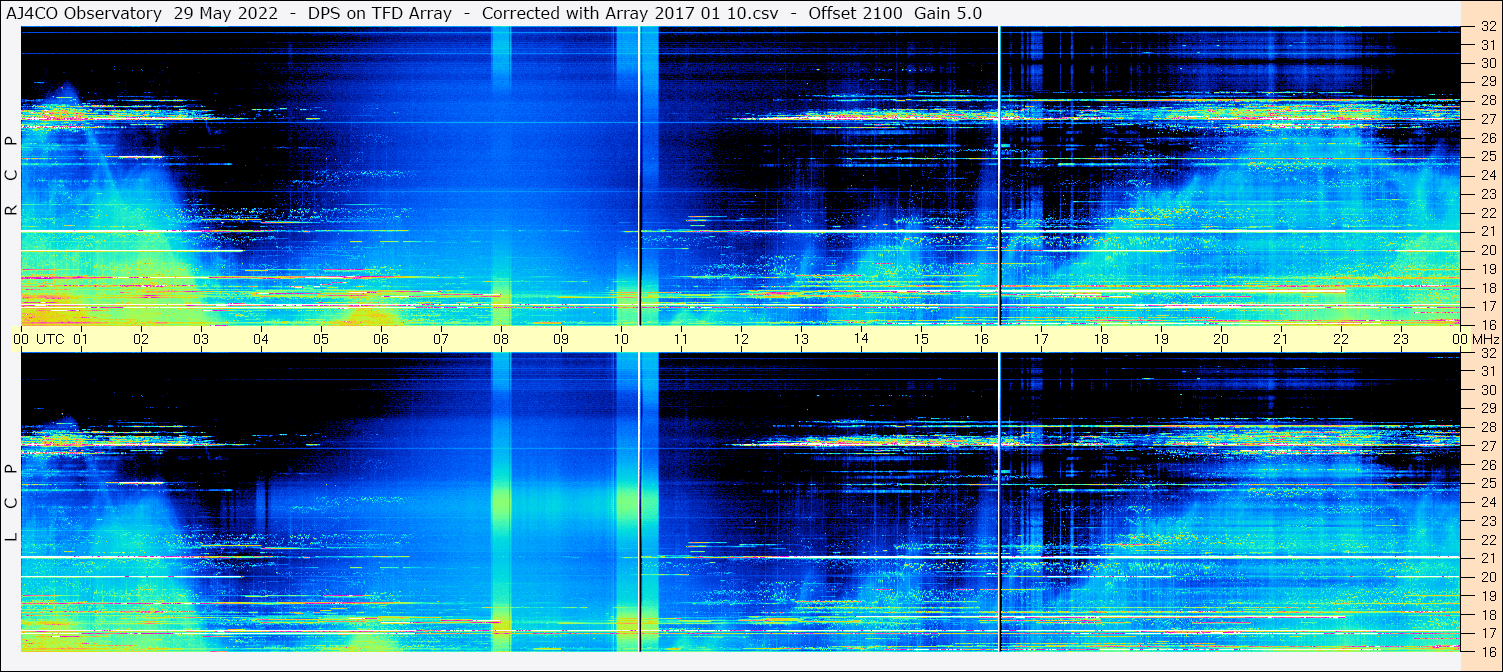The image size is (1503, 672).
Task: Select the 'Gain 5.0' header value
Action: click(x=948, y=13)
